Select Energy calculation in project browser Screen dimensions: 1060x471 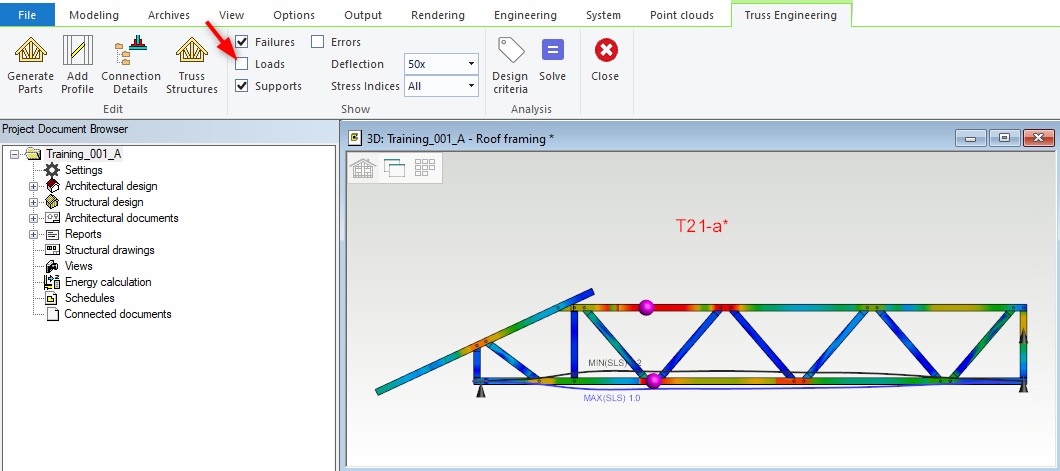coord(108,282)
